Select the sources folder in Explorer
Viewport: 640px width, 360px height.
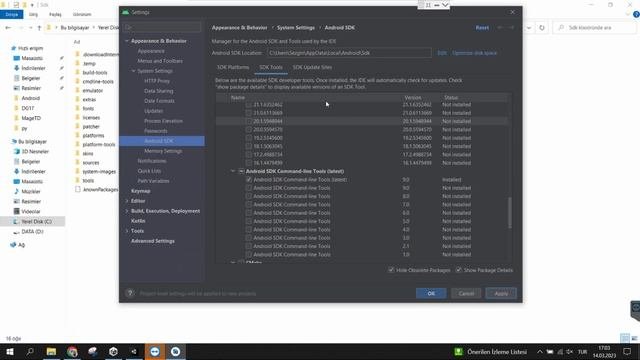coord(91,162)
